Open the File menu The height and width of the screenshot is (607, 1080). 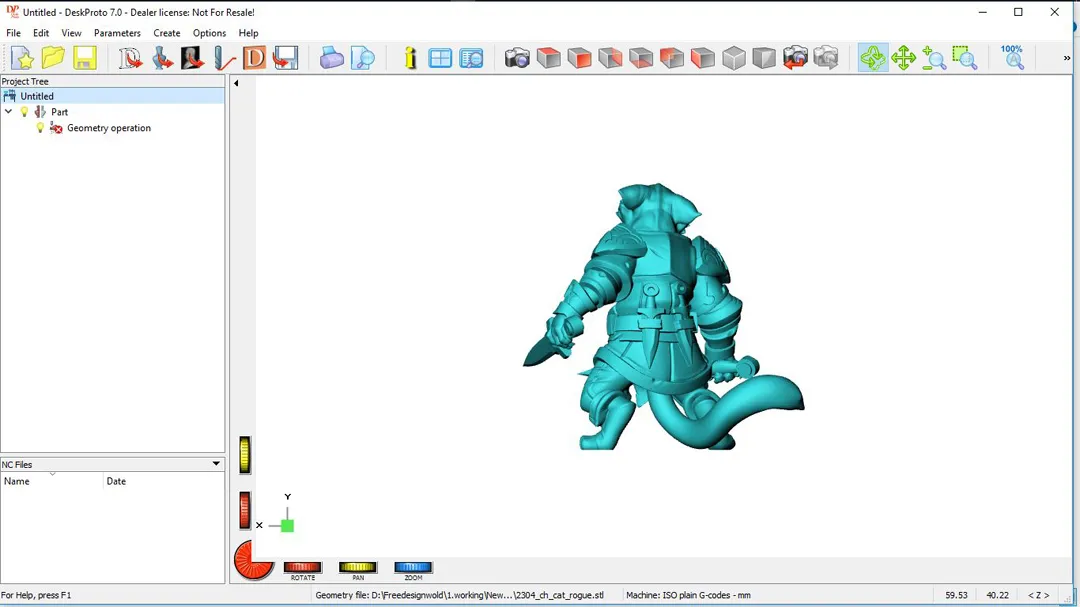coord(13,33)
